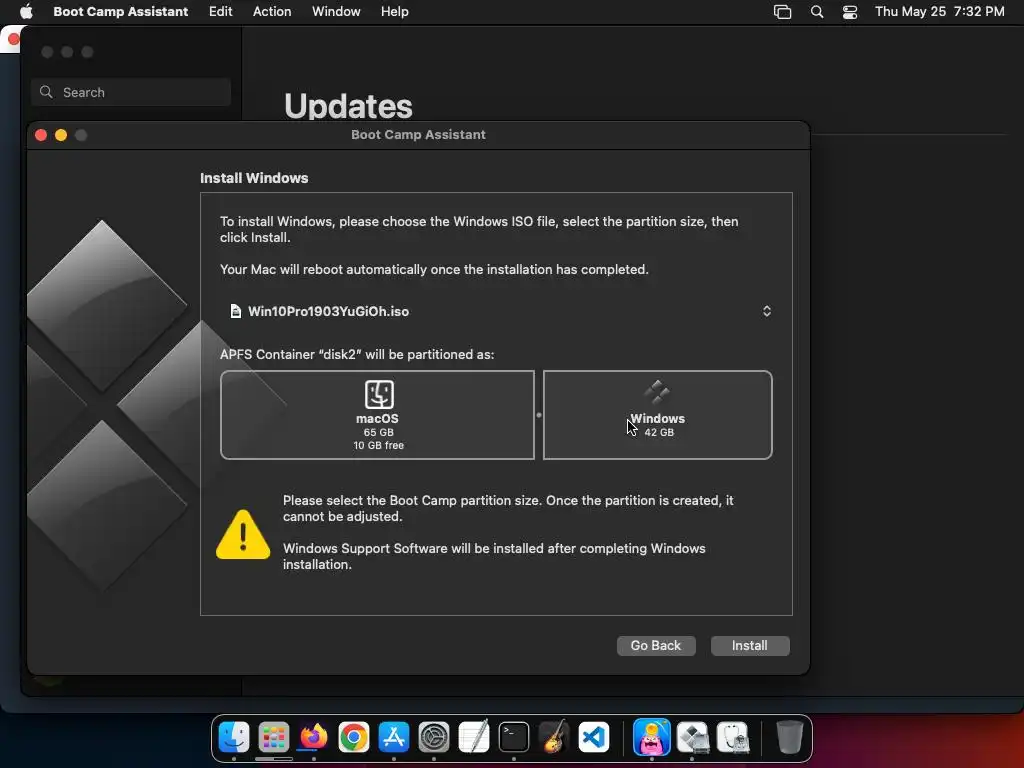Viewport: 1024px width, 768px height.
Task: Click the date and time in the menu bar
Action: click(x=940, y=11)
